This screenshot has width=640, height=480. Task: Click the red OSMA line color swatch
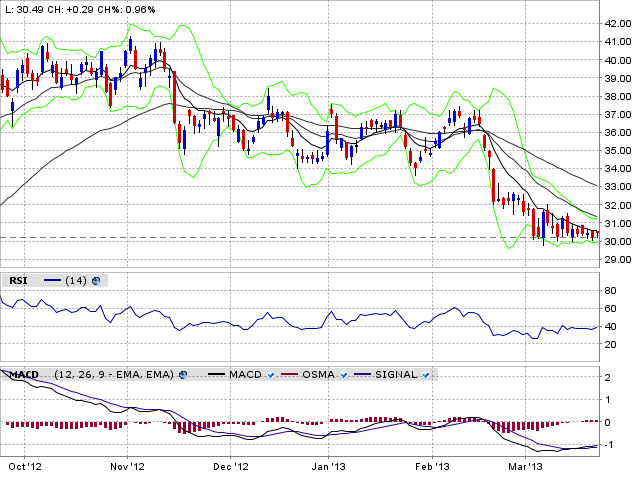[x=288, y=375]
